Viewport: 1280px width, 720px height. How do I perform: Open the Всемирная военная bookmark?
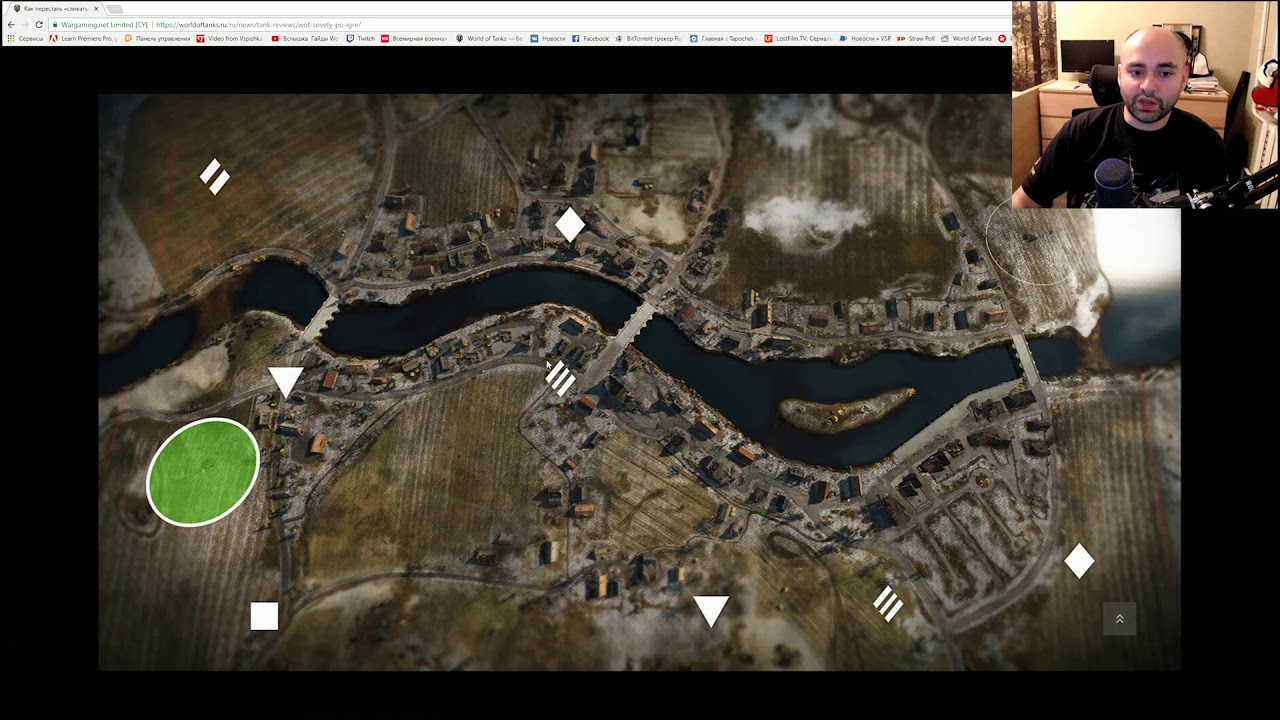[414, 38]
